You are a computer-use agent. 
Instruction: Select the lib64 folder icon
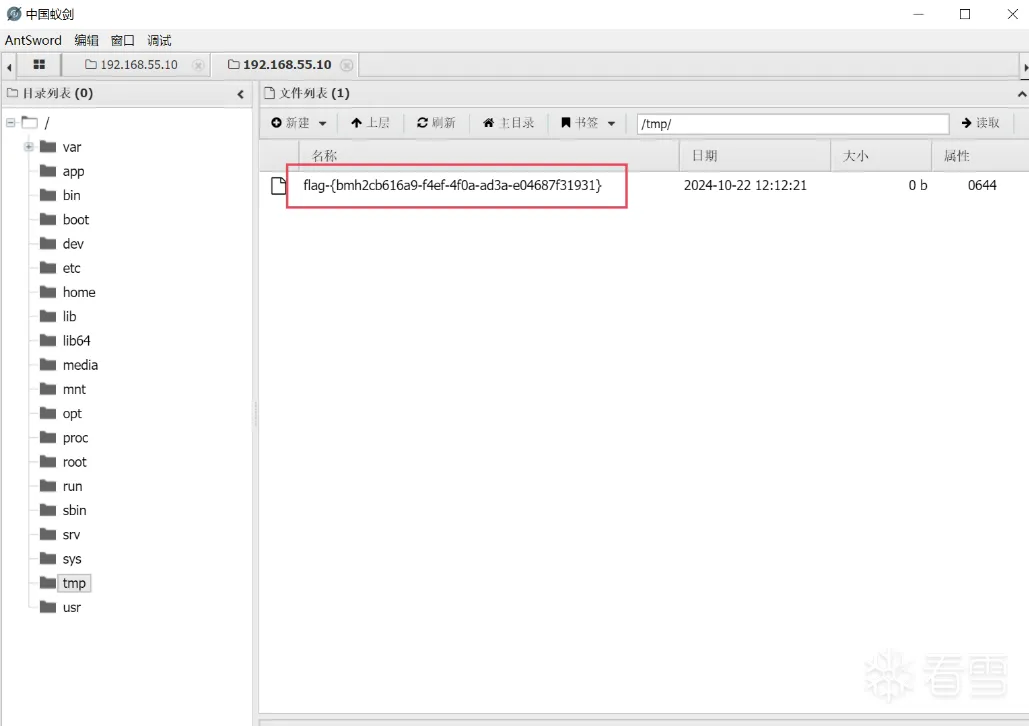click(x=48, y=341)
